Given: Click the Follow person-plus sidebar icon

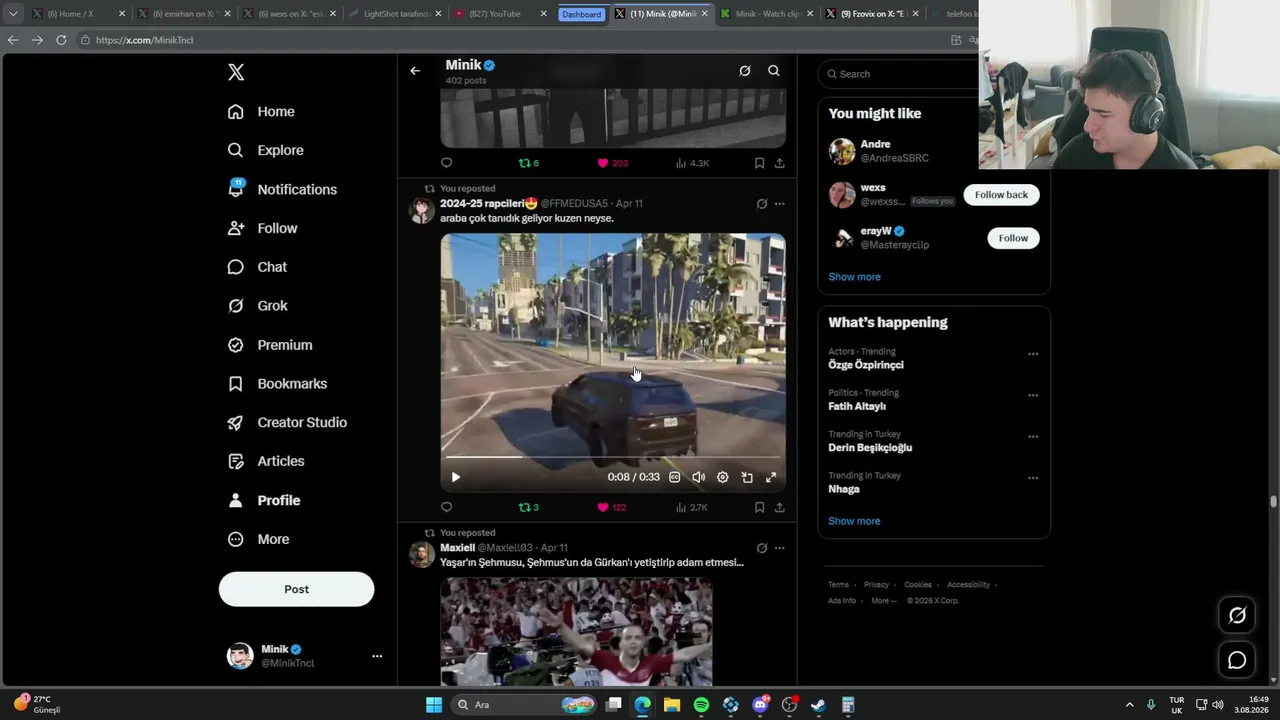Looking at the screenshot, I should pos(236,228).
